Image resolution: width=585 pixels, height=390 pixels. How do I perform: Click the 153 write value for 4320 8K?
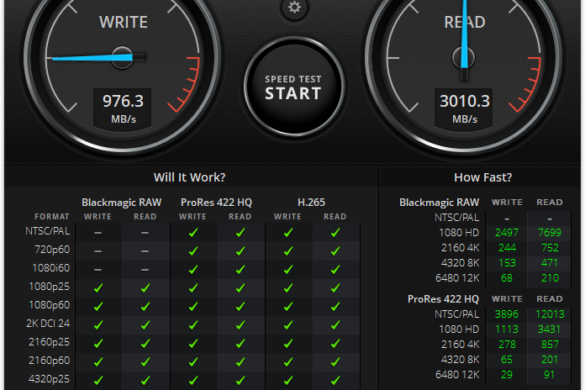tap(507, 263)
